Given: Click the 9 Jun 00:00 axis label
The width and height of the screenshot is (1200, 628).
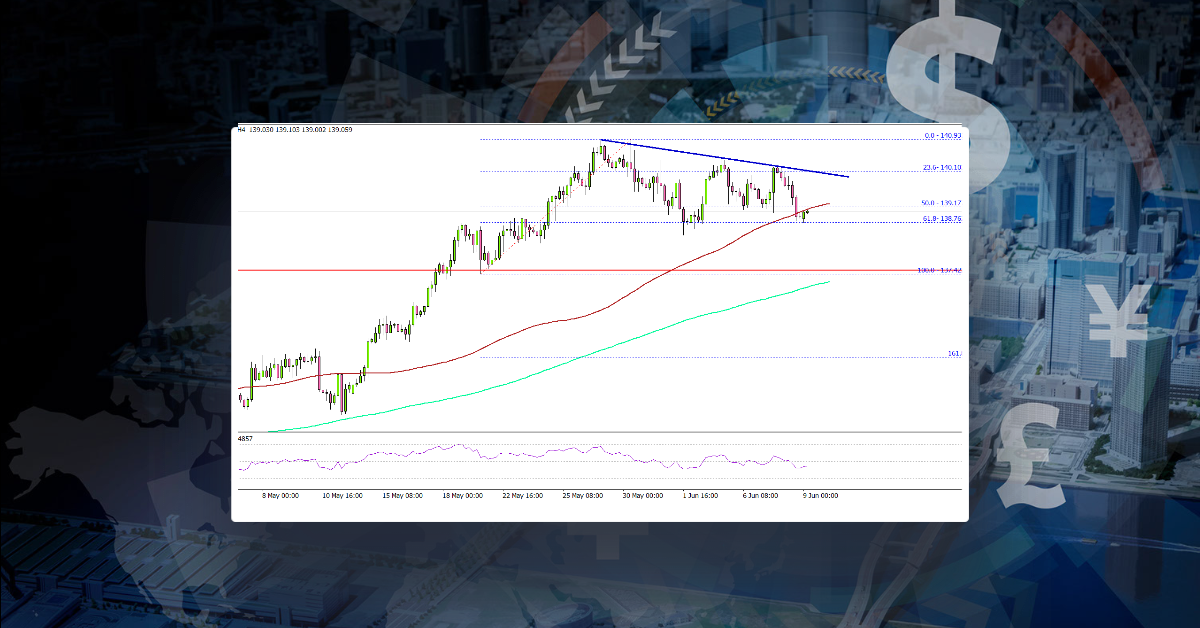Looking at the screenshot, I should pos(820,493).
